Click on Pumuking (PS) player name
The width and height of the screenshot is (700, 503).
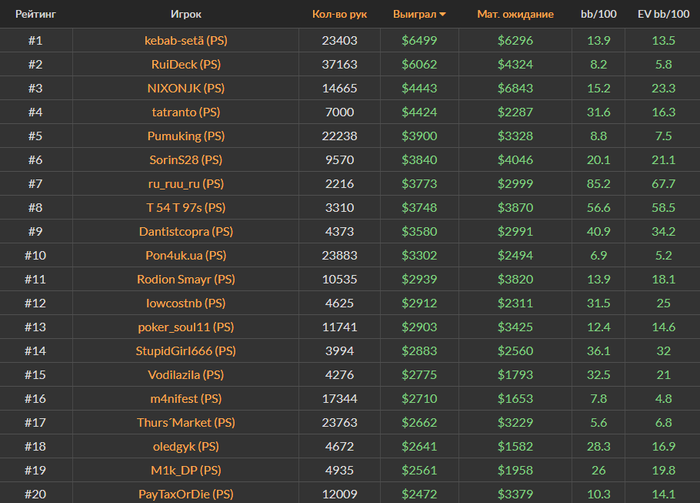point(186,136)
